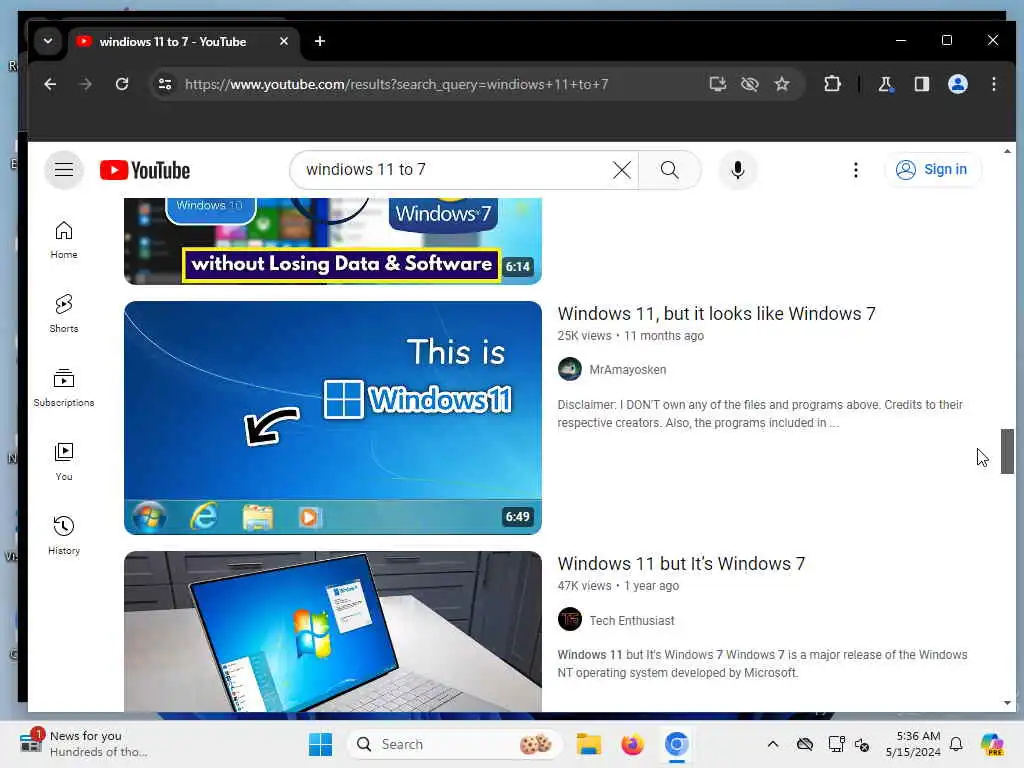This screenshot has width=1024, height=768.
Task: Sign in to YouTube
Action: coord(932,170)
